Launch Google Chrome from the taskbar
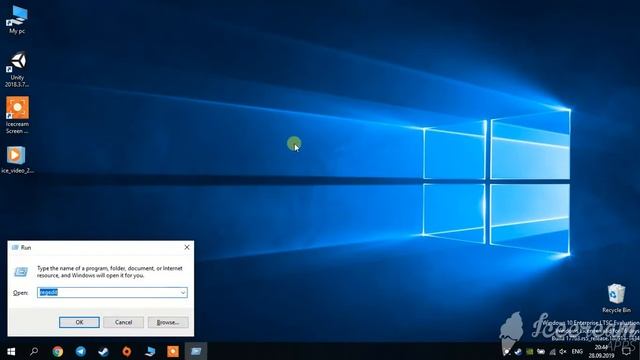The width and height of the screenshot is (640, 360). pyautogui.click(x=58, y=351)
